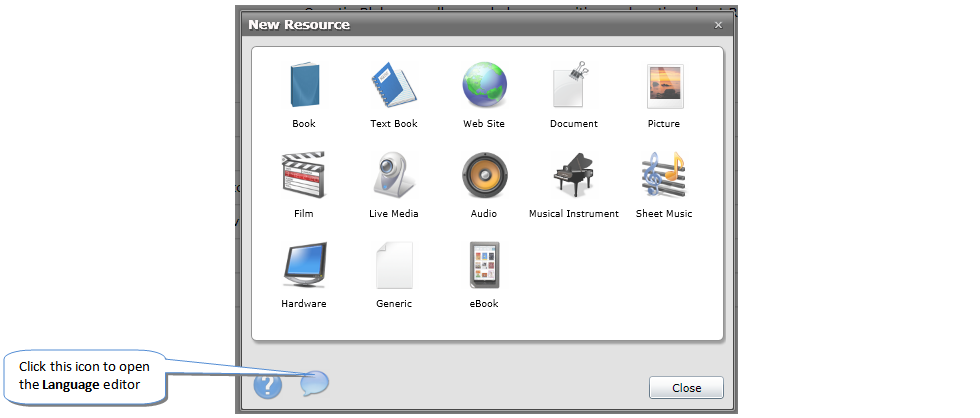Open help with the question mark icon
This screenshot has width=980, height=418.
(x=268, y=385)
